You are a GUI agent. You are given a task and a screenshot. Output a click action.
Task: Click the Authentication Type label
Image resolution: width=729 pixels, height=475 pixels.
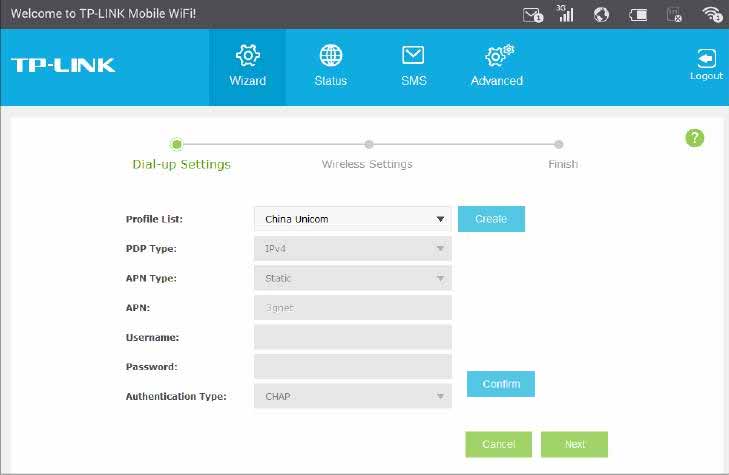coord(176,396)
